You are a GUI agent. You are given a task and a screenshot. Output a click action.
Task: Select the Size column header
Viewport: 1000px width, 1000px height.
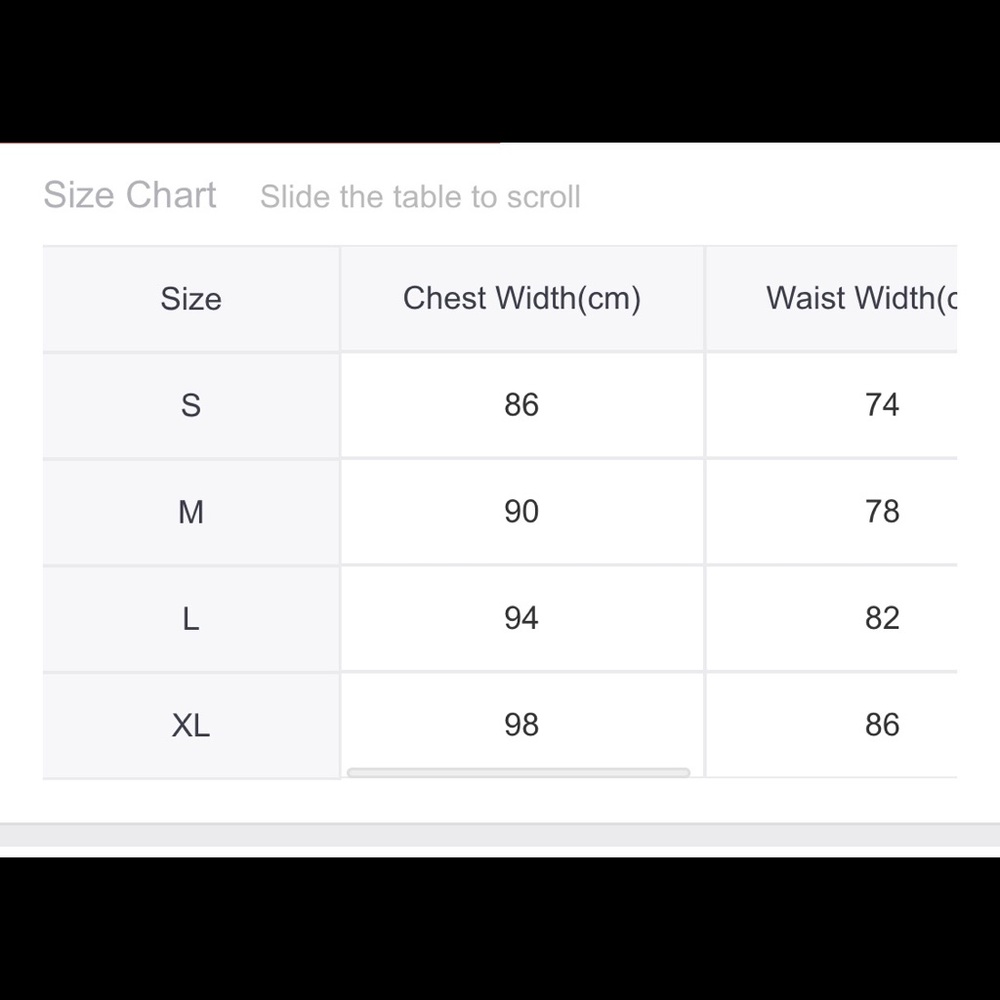[191, 299]
